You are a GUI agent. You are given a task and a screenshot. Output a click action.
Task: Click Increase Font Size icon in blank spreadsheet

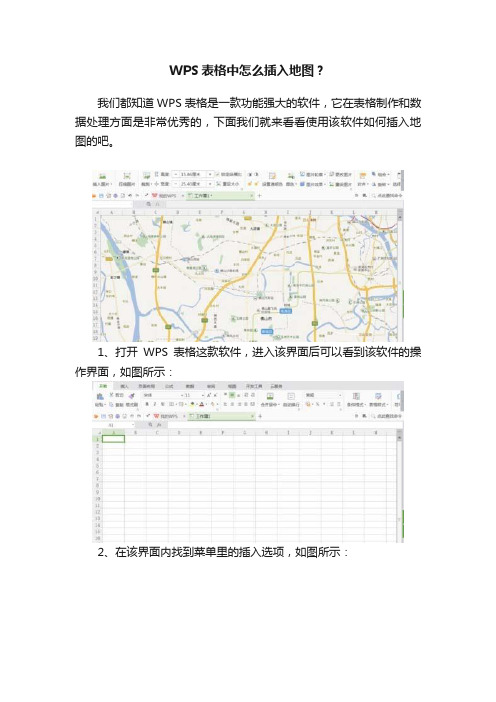click(x=209, y=395)
